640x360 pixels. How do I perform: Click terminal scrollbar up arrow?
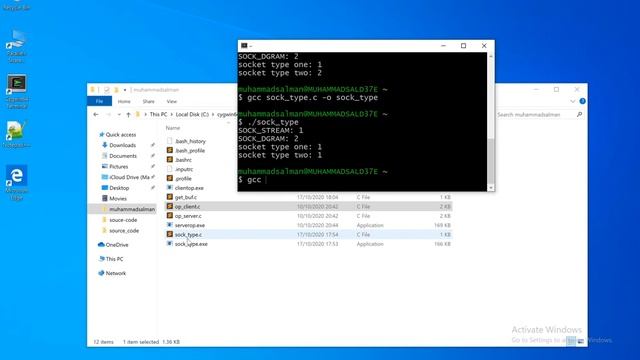[x=491, y=56]
